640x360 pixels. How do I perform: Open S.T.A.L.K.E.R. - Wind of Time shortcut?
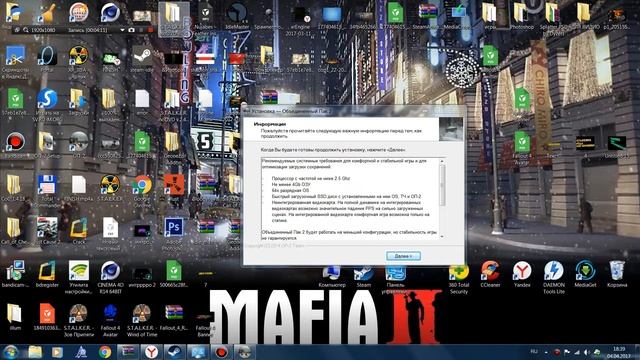[142, 319]
